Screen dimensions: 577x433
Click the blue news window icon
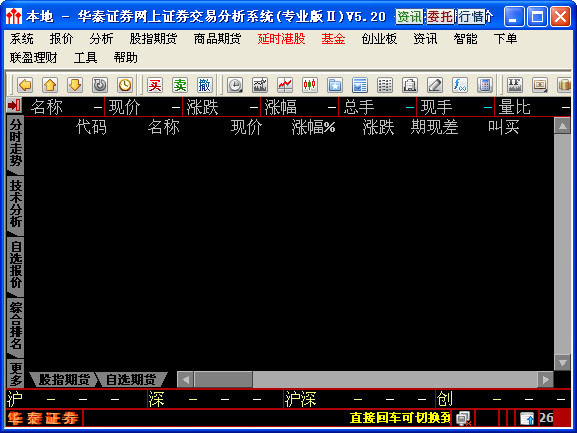click(360, 85)
